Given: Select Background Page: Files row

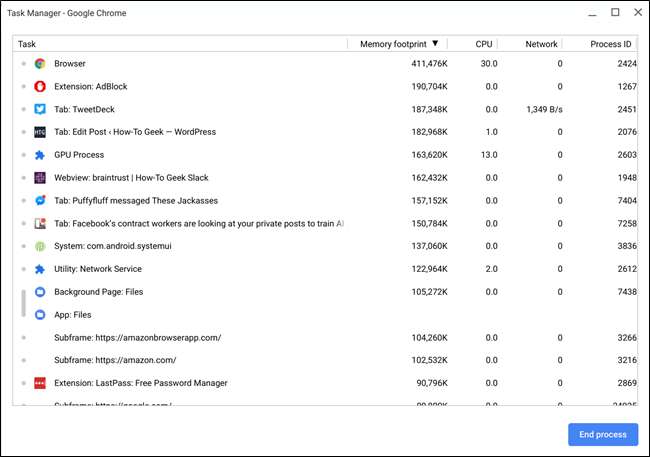Looking at the screenshot, I should 325,292.
